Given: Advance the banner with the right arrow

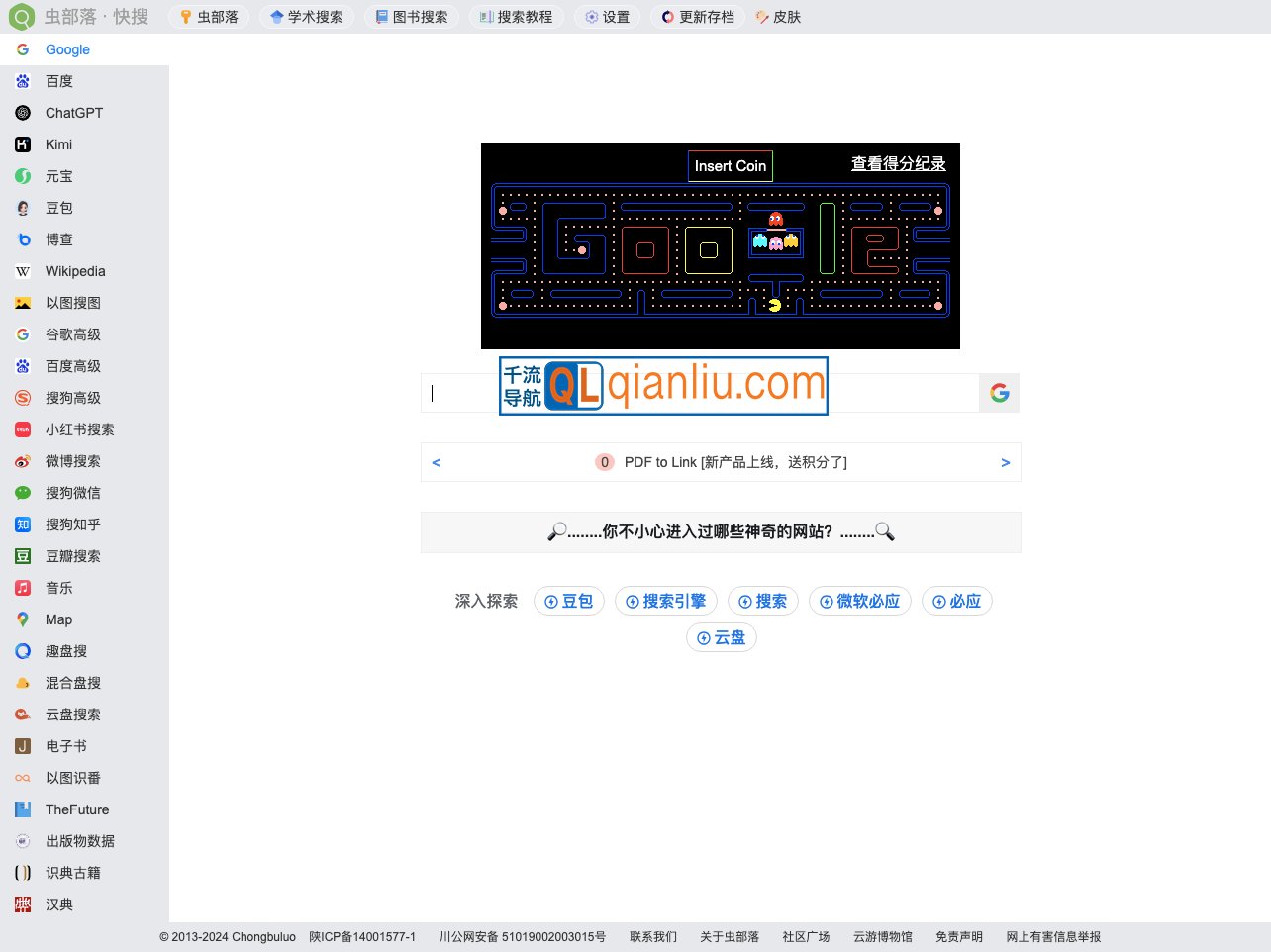Looking at the screenshot, I should click(x=1006, y=462).
